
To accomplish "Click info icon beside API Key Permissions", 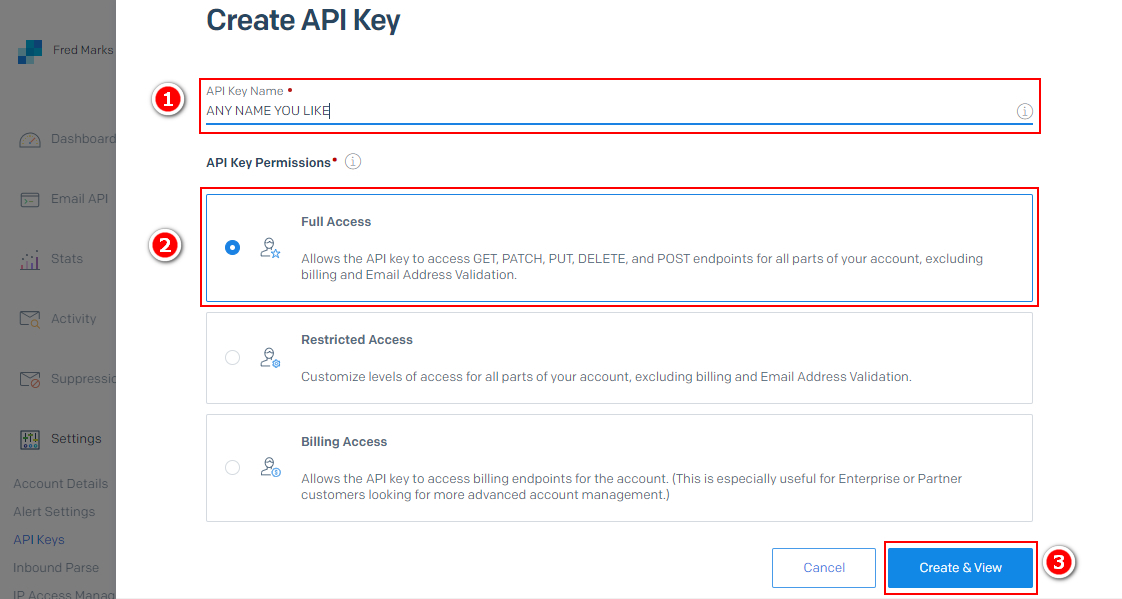I will coord(352,162).
